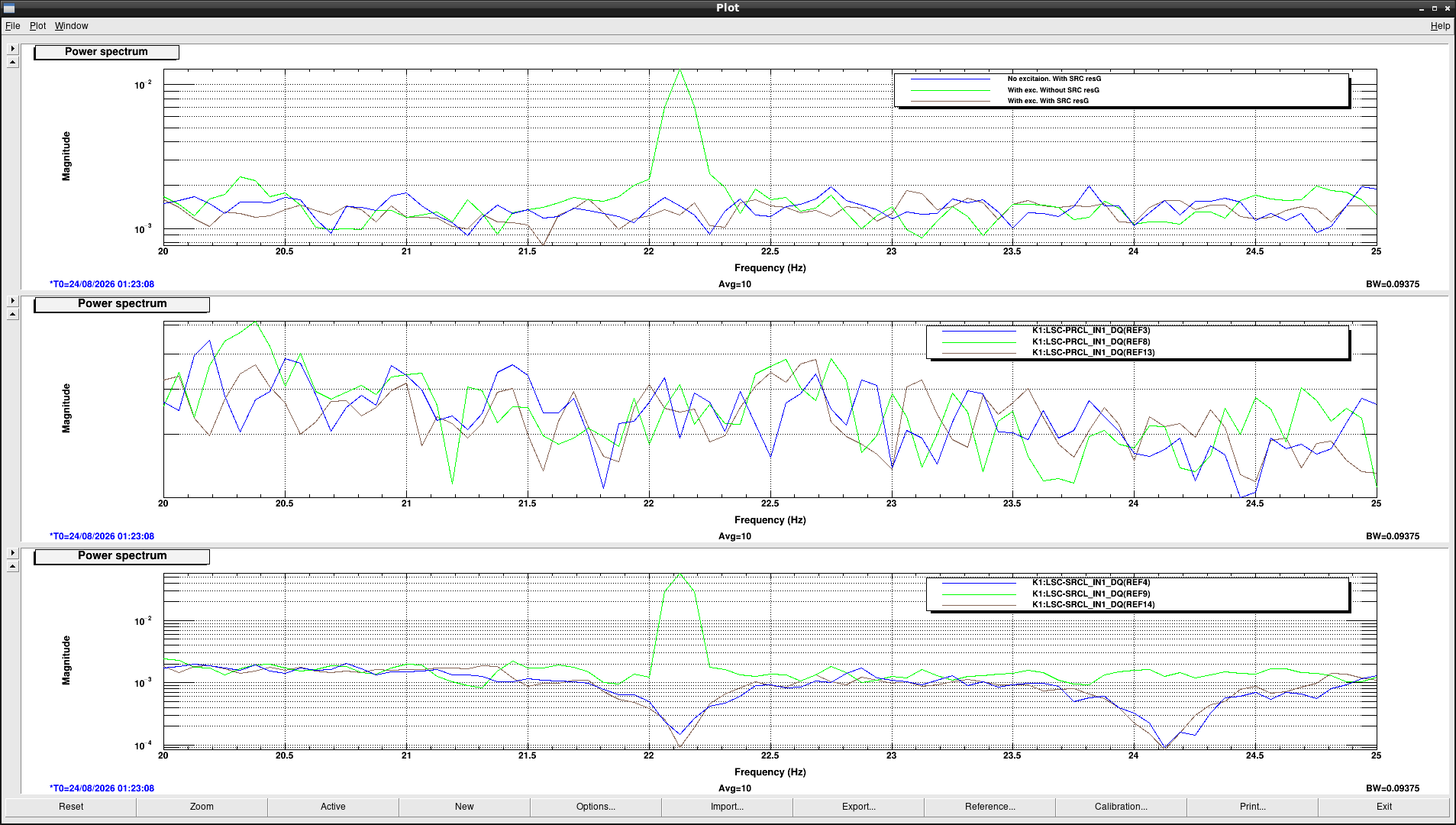Open the Calibration dialog
This screenshot has width=1456, height=825.
(x=1121, y=807)
